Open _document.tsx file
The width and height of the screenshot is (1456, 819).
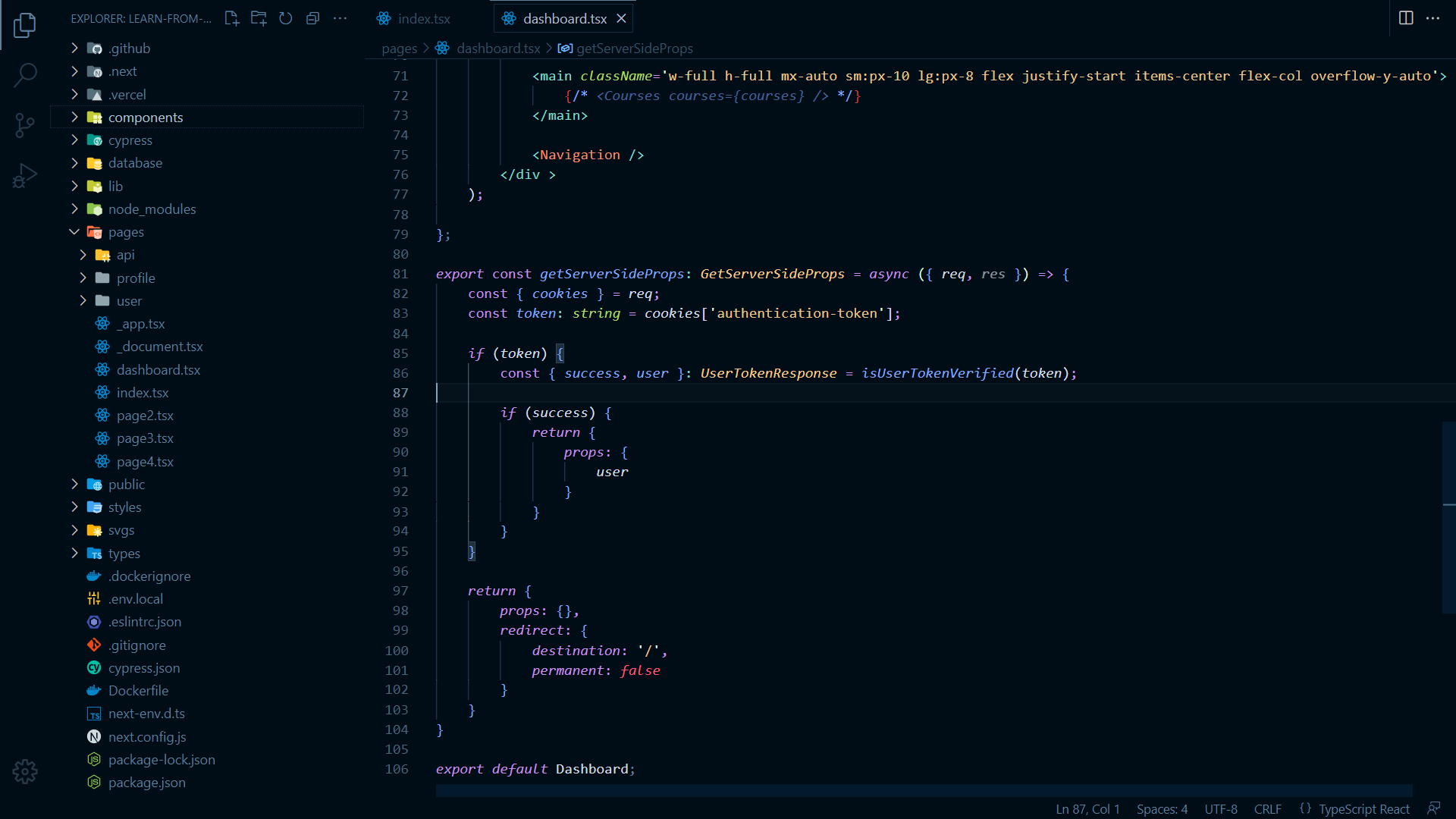point(207,347)
